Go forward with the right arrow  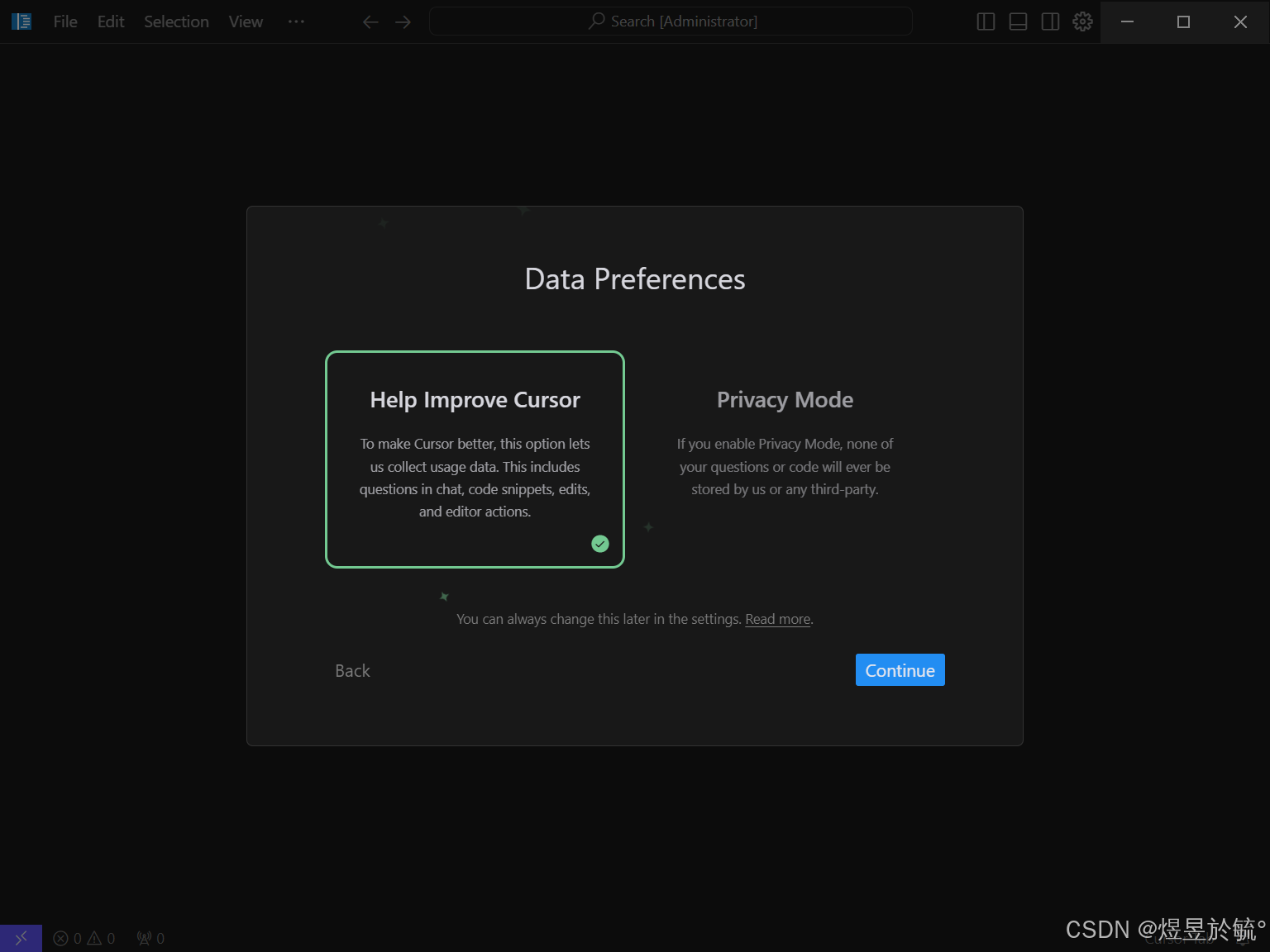point(403,22)
